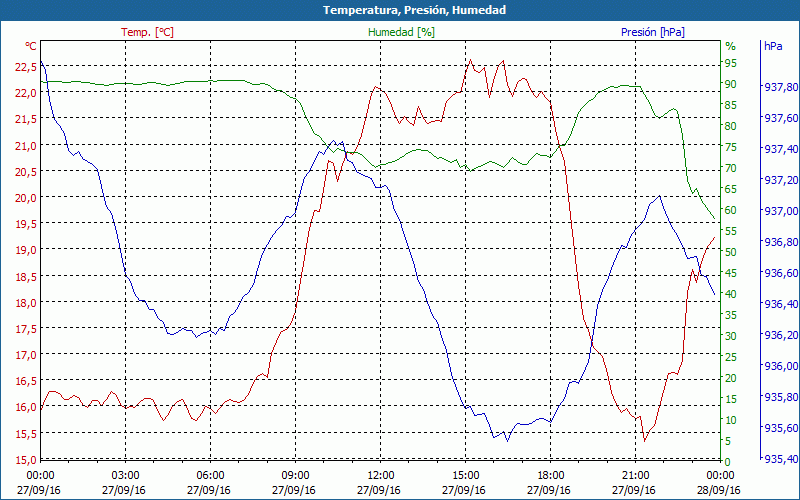This screenshot has height=500, width=800.
Task: Click the 60 value on the humidity axis
Action: pyautogui.click(x=731, y=210)
